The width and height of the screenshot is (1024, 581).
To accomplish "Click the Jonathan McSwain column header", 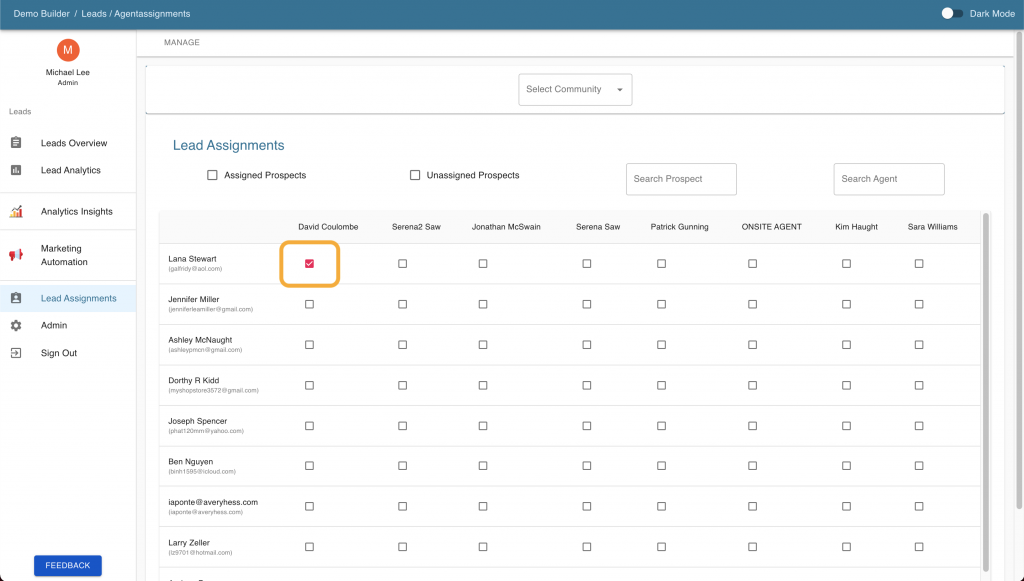I will click(x=506, y=227).
